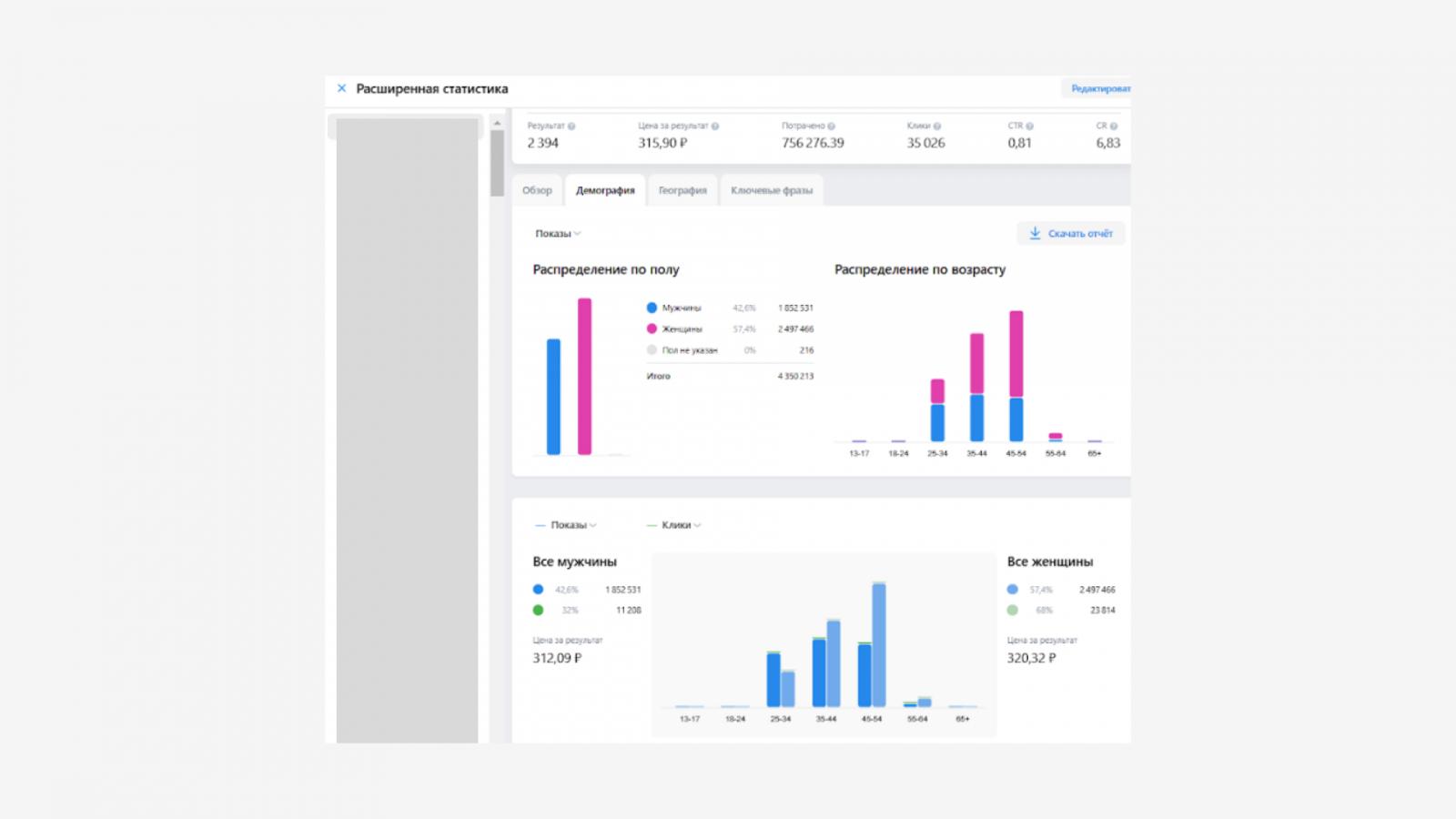Click the Редактировать link
The height and width of the screenshot is (819, 1456).
coord(1100,88)
